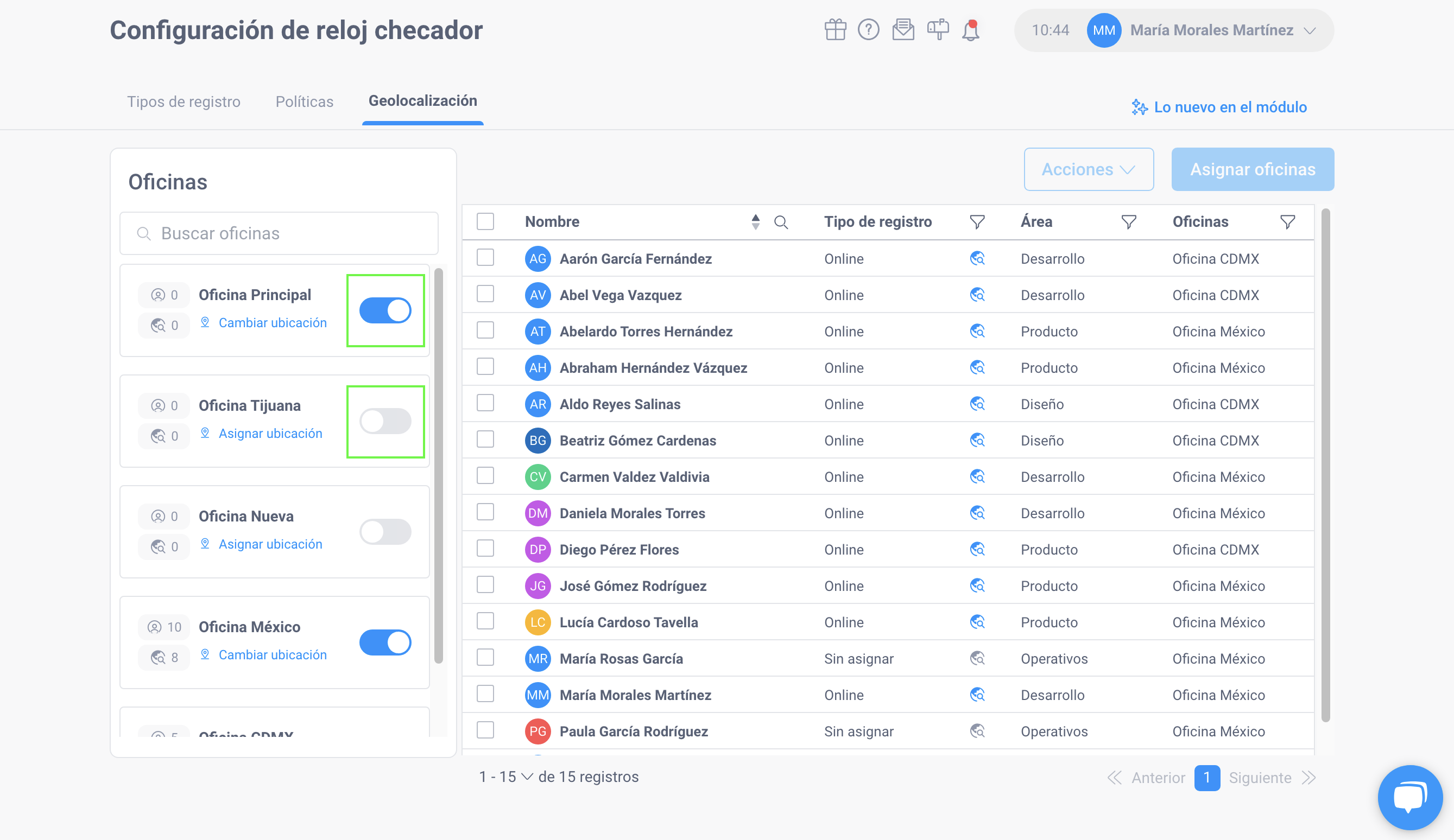
Task: Open the 1 - 15 page size dropdown
Action: [x=505, y=777]
